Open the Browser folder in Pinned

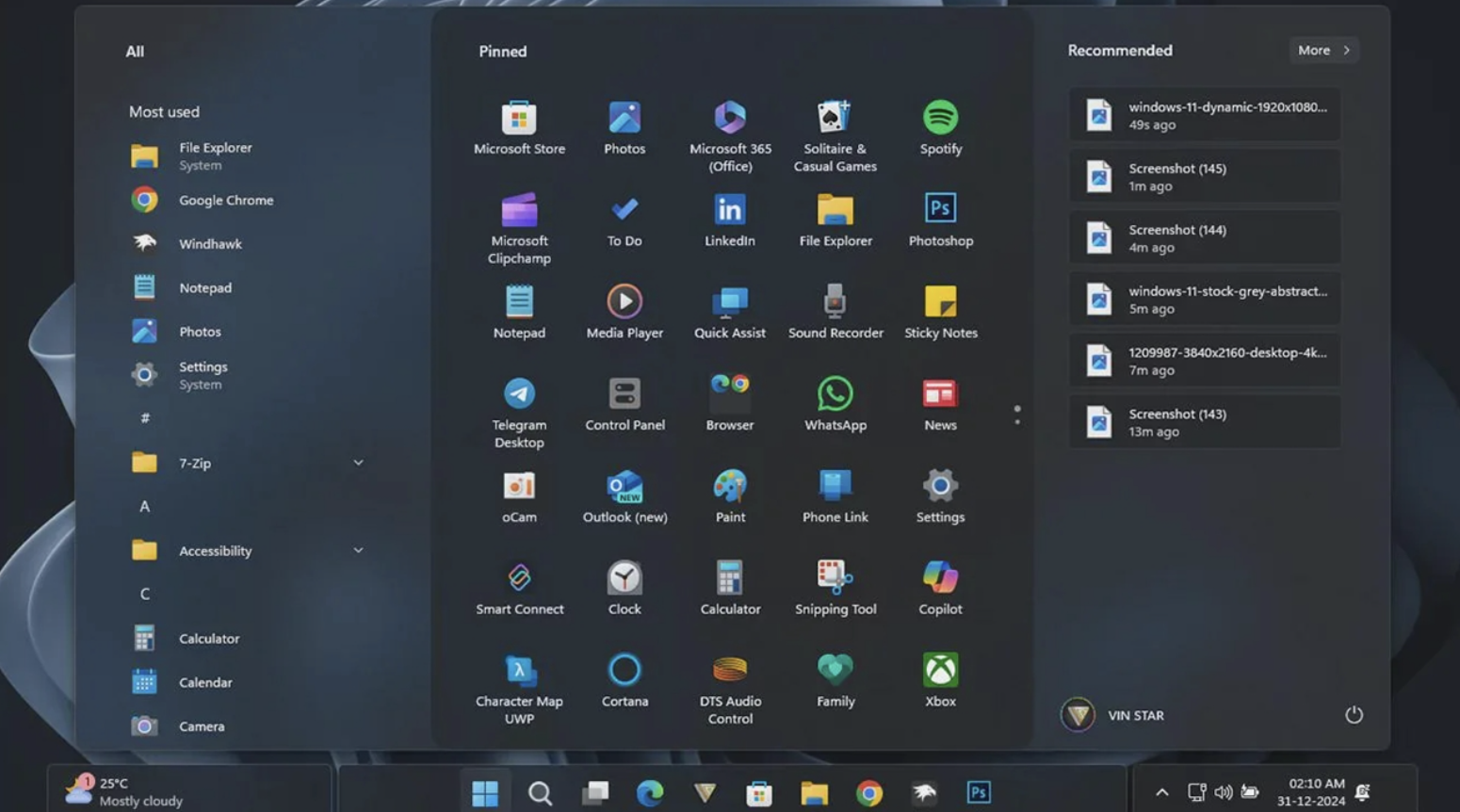click(x=730, y=404)
